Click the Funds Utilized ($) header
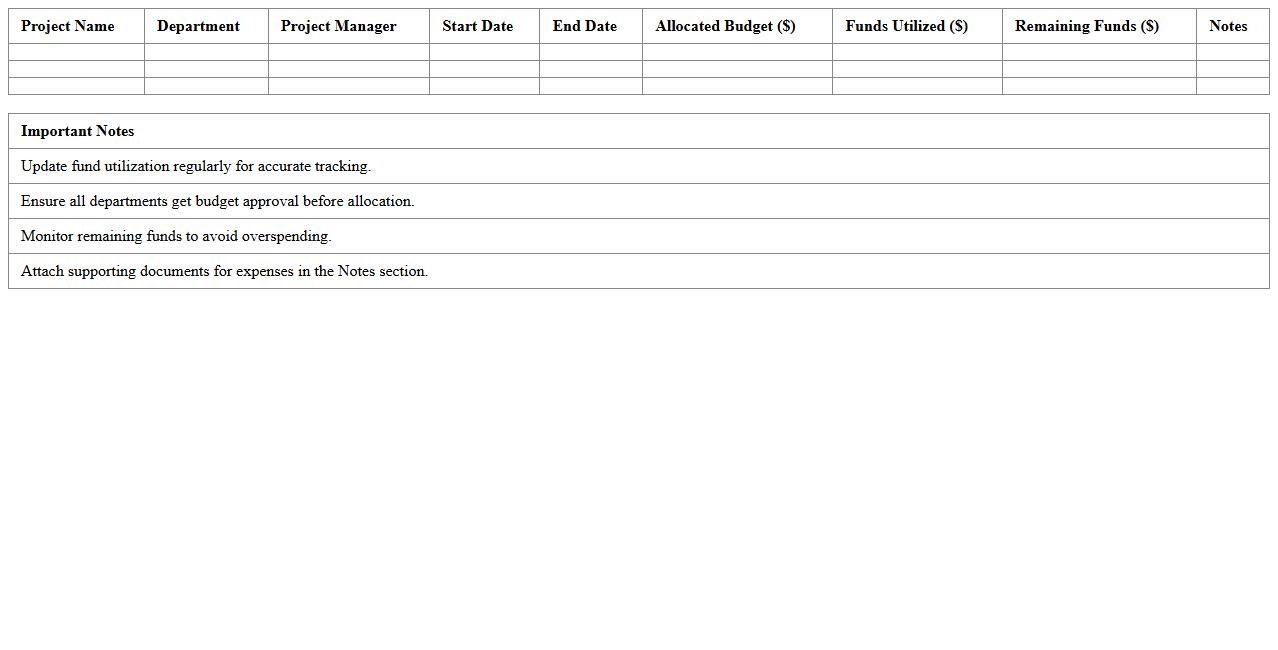Screen dimensions: 1278x650 (906, 26)
